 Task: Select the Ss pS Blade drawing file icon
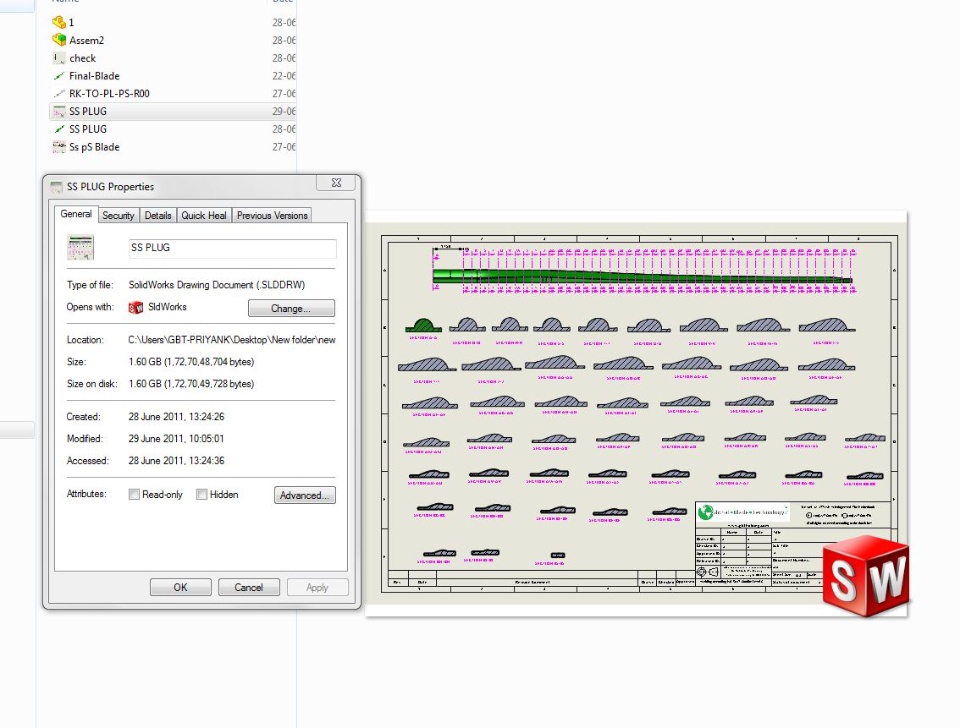[x=59, y=147]
